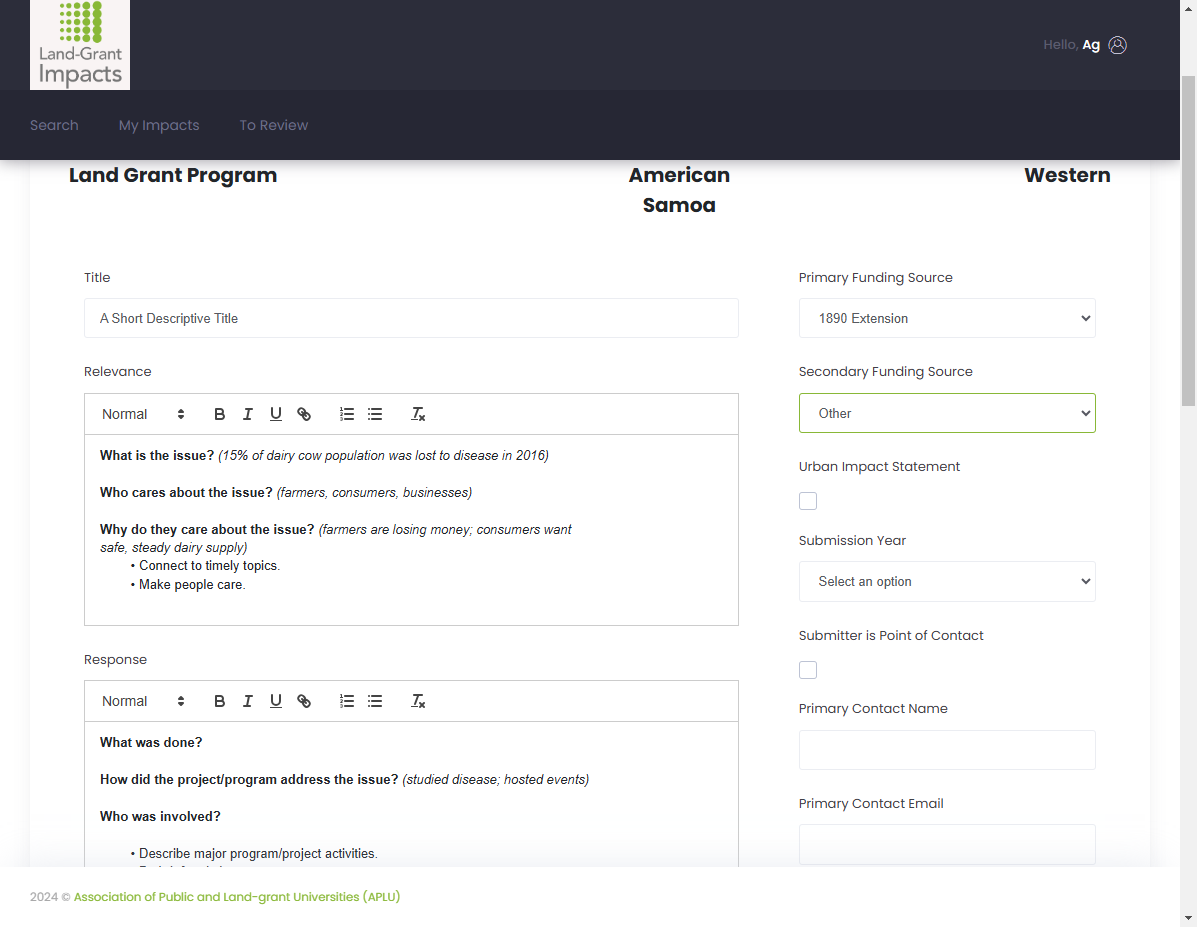Toggle underline in the Relevance editor
Viewport: 1197px width, 927px height.
pos(276,414)
